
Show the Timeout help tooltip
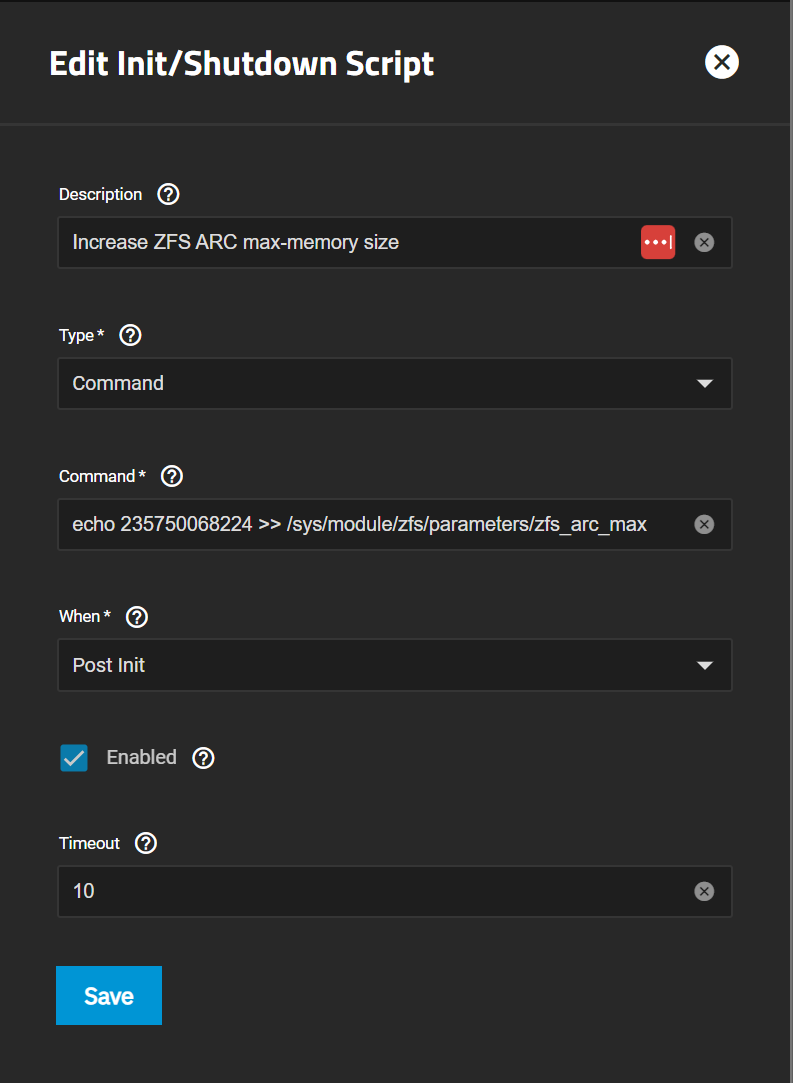tap(146, 843)
